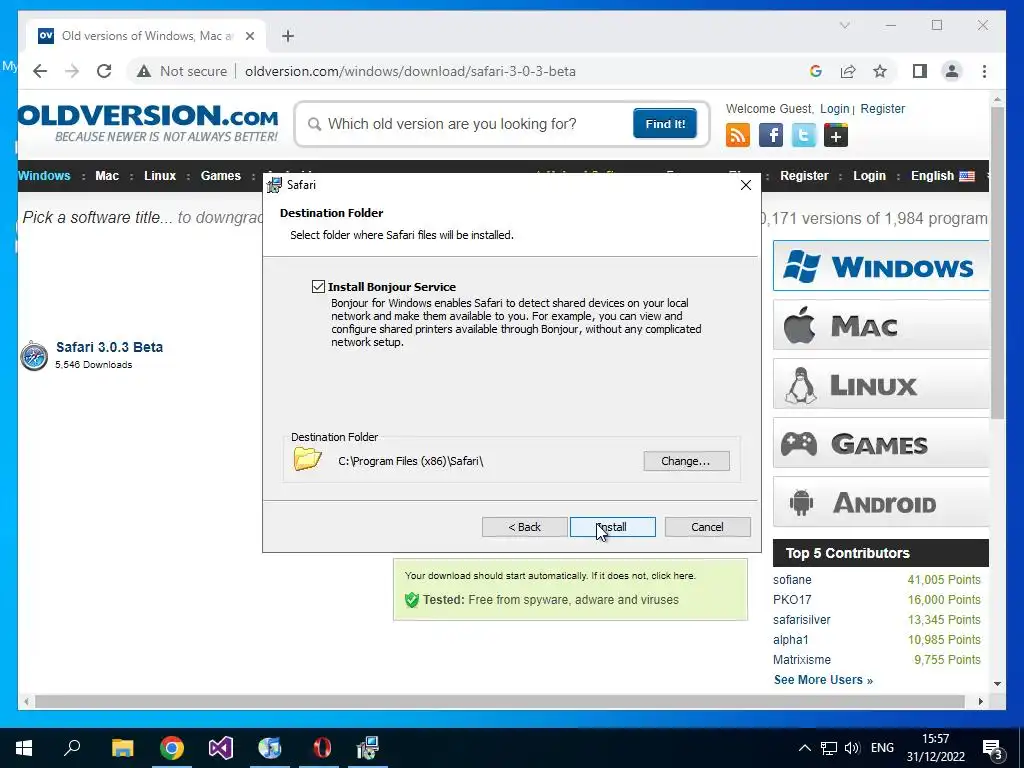Image resolution: width=1024 pixels, height=768 pixels.
Task: Click the Google icon in address bar
Action: [816, 71]
